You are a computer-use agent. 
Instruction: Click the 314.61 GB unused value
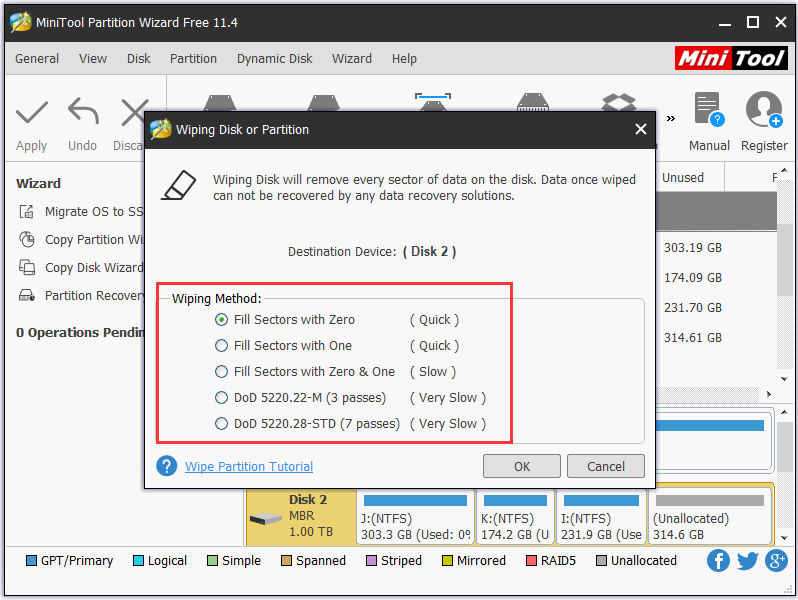click(x=693, y=338)
